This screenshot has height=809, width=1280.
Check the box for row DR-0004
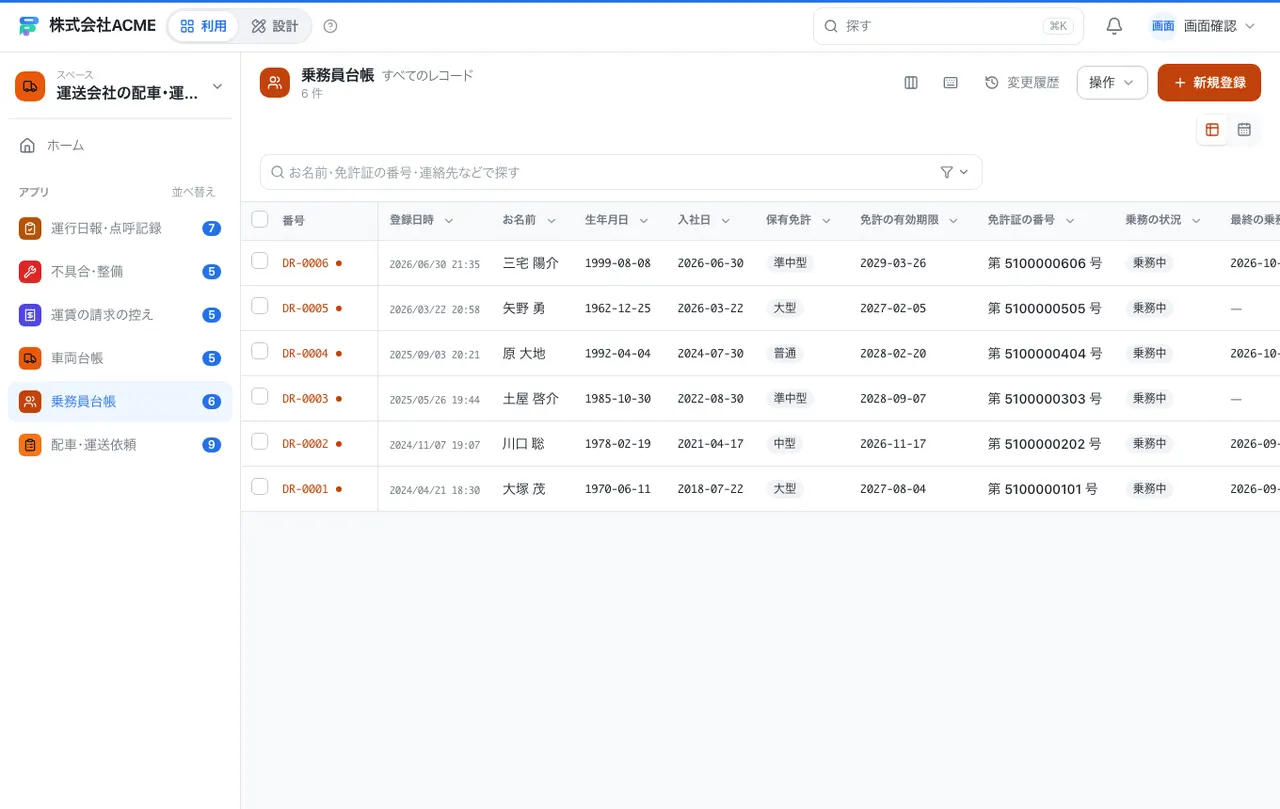(260, 351)
